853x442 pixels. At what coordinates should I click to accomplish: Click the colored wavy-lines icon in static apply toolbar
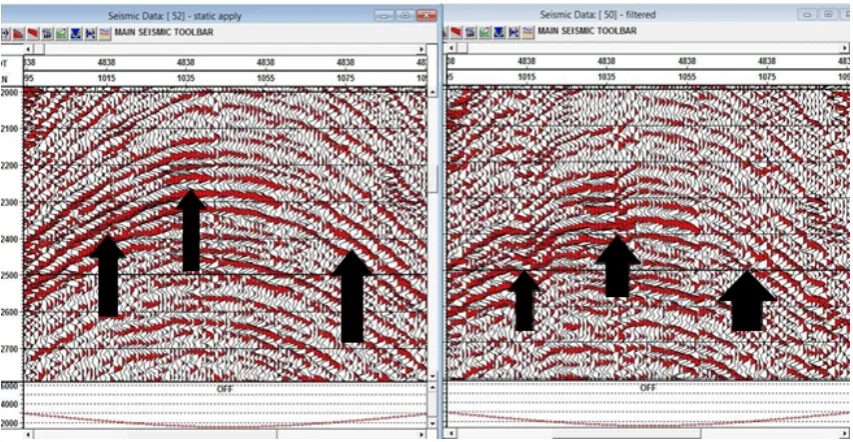click(104, 33)
